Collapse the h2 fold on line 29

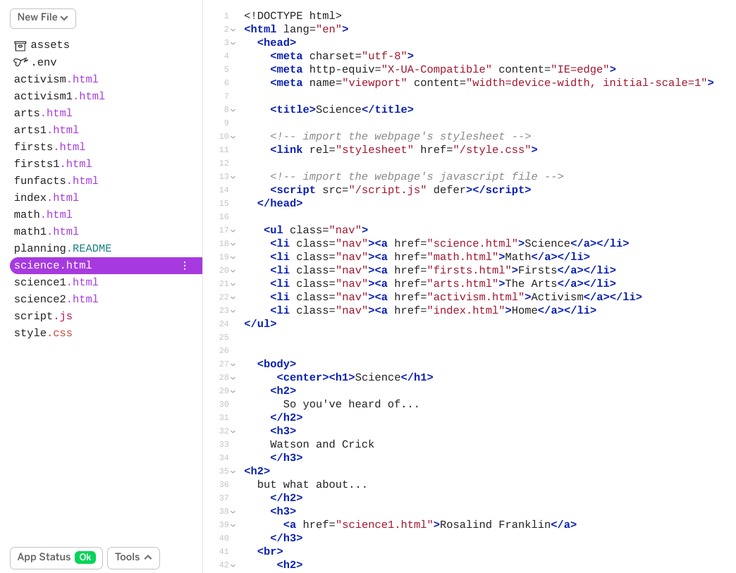coord(233,391)
